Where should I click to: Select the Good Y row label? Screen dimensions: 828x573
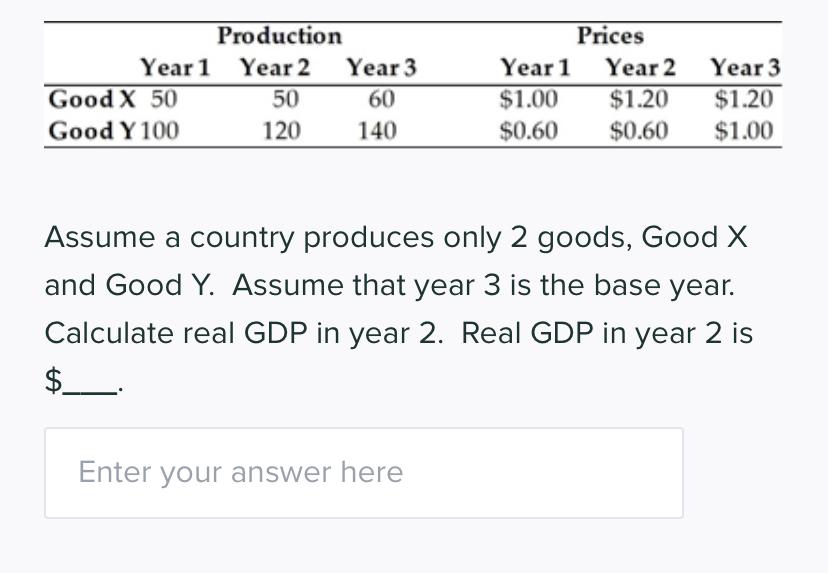click(x=93, y=130)
